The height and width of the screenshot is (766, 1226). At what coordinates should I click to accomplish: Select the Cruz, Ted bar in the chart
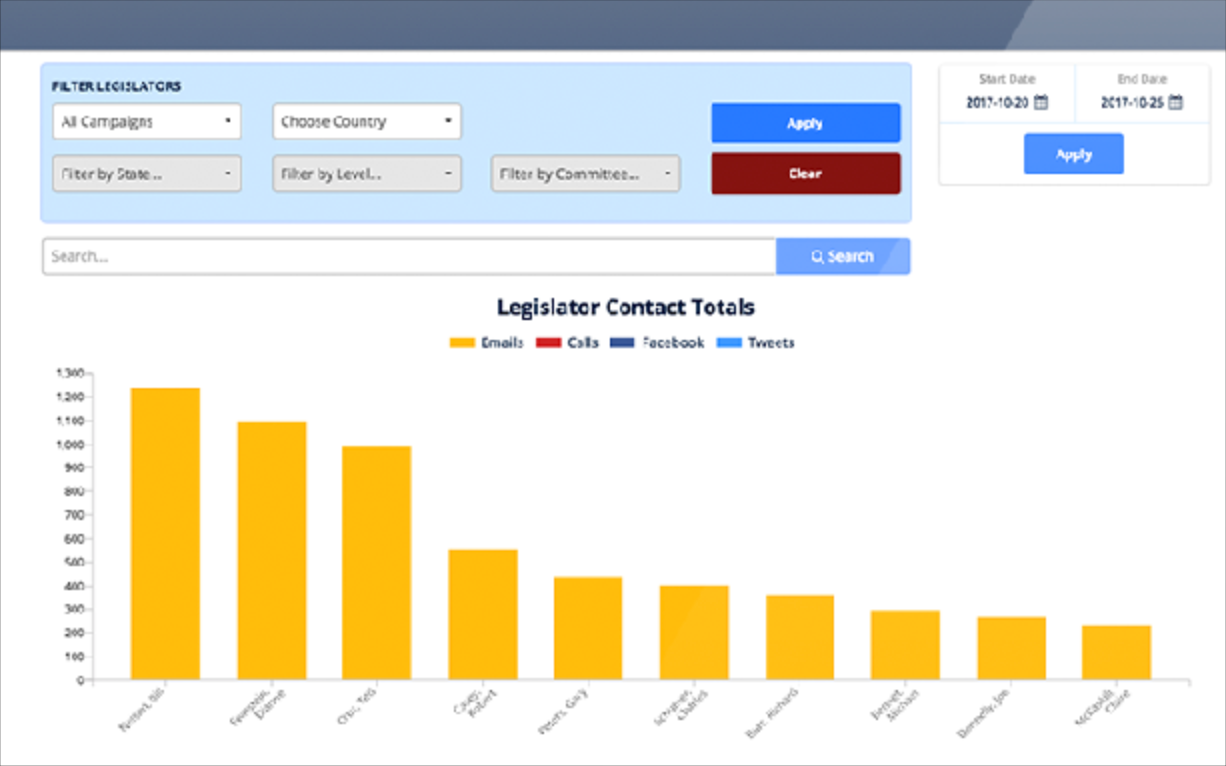click(376, 560)
